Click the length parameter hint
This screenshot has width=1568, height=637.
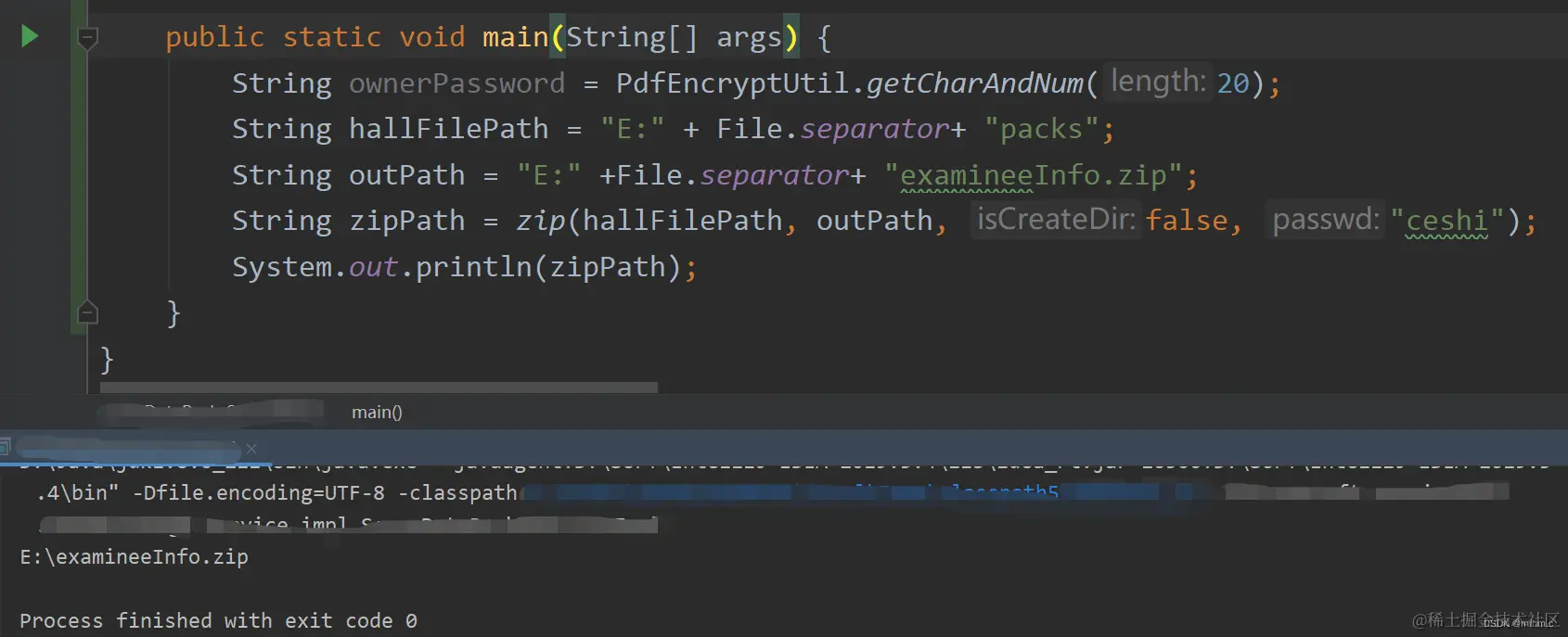1157,82
